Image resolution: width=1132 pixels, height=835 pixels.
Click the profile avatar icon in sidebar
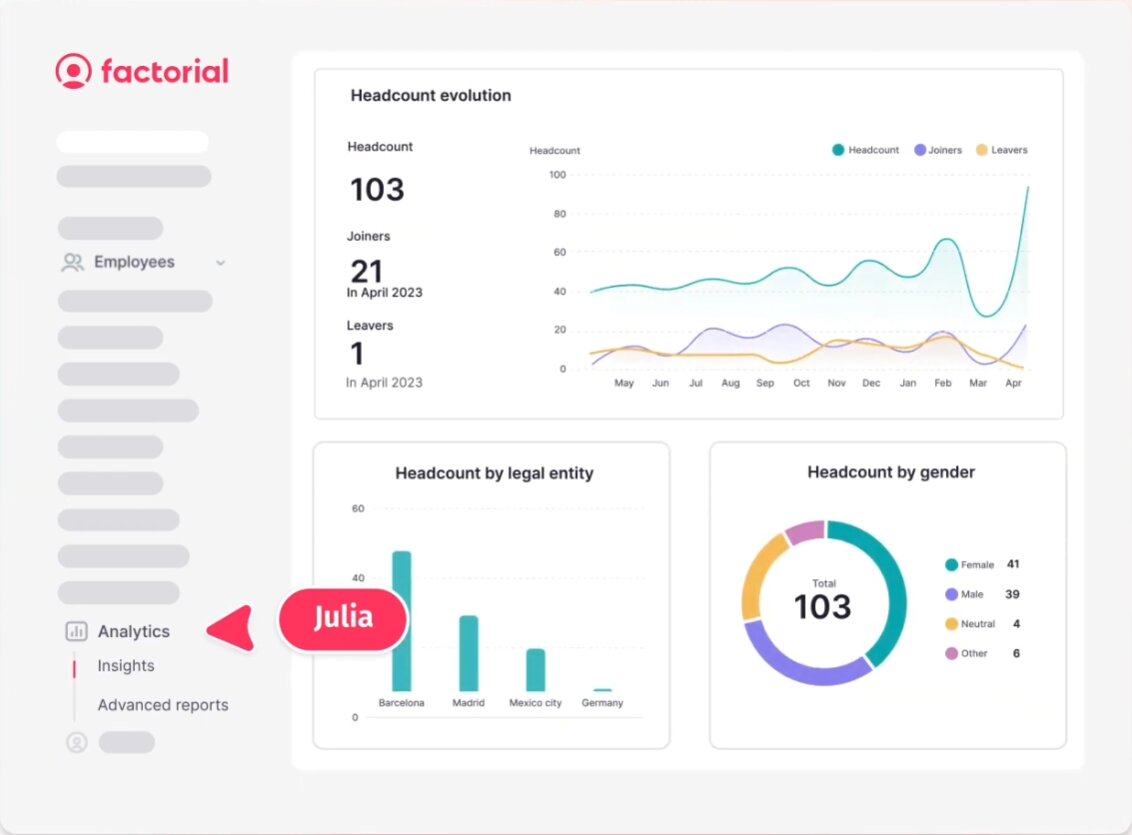(77, 742)
